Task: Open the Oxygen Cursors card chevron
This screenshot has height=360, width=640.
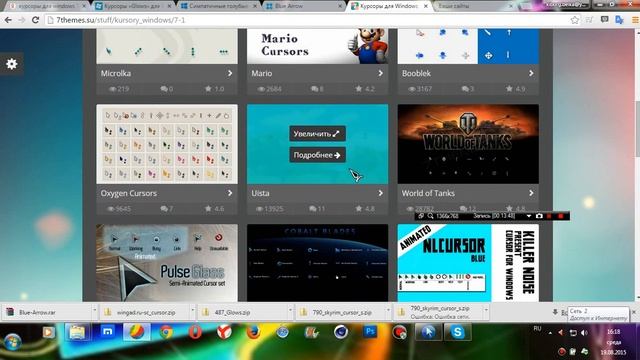Action: click(x=230, y=193)
